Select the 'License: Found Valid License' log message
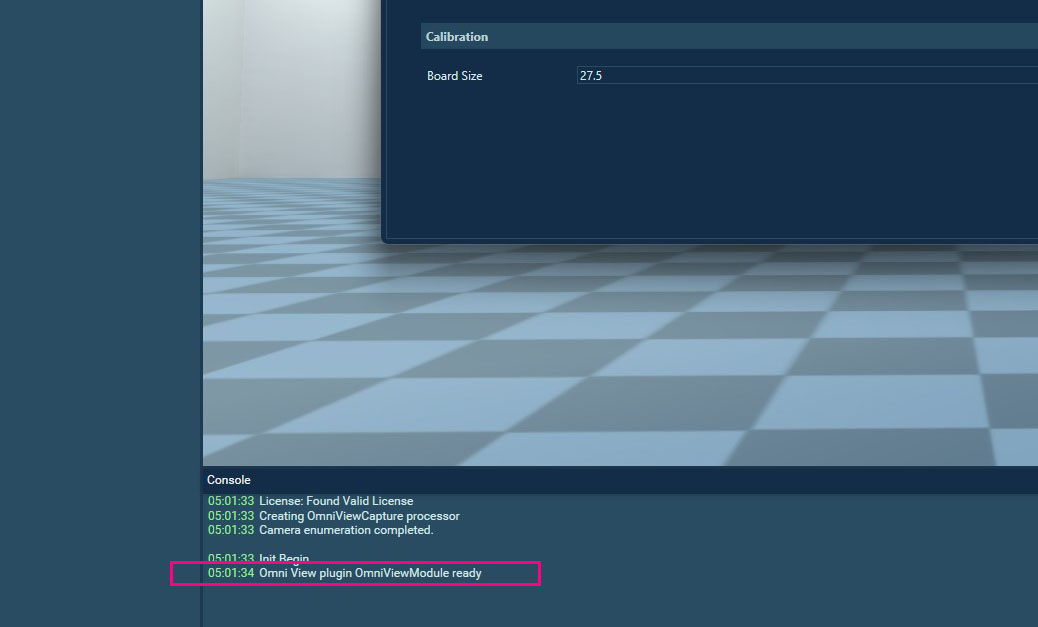1038x627 pixels. (336, 501)
